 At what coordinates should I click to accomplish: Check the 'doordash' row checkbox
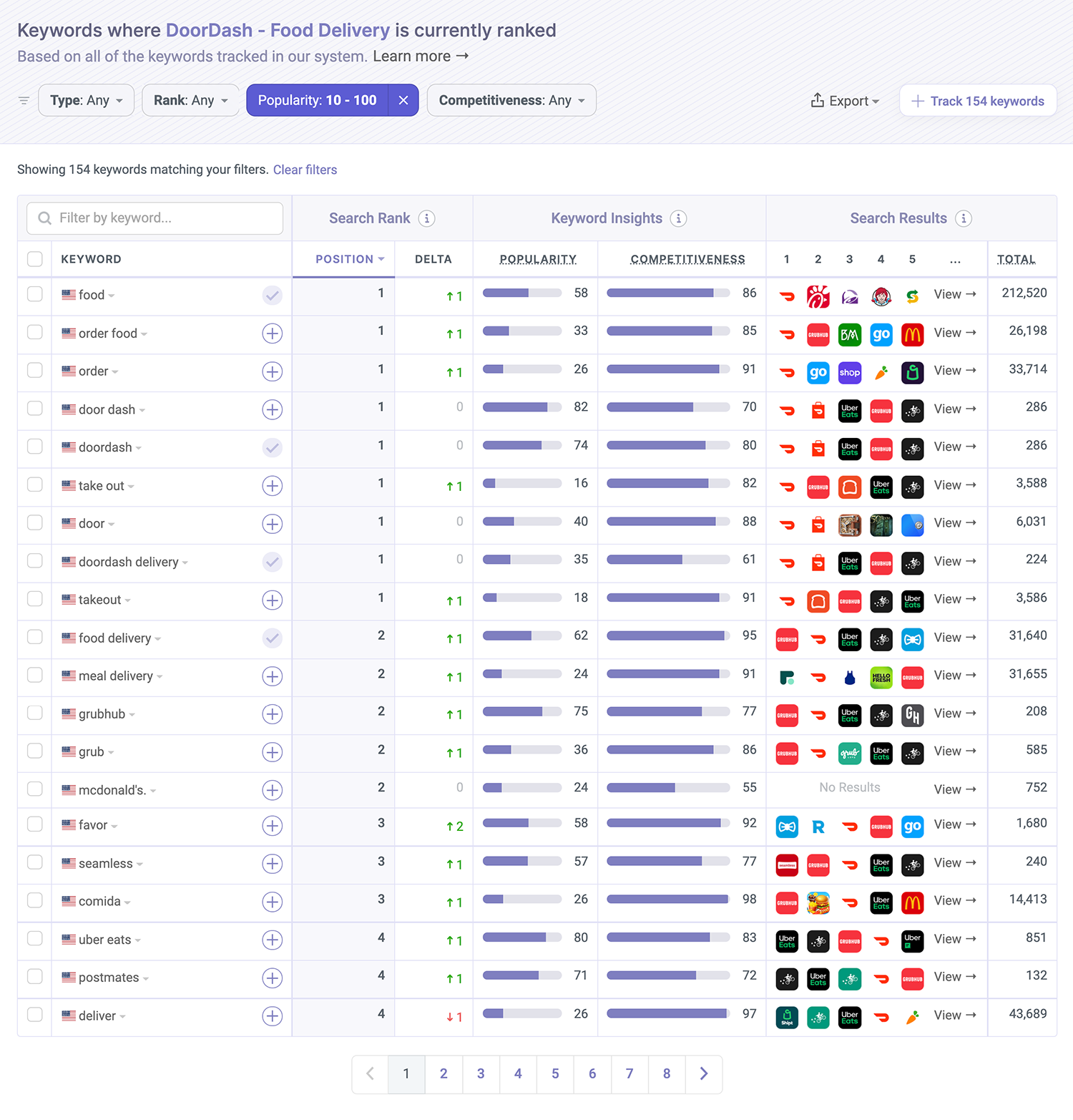point(34,447)
